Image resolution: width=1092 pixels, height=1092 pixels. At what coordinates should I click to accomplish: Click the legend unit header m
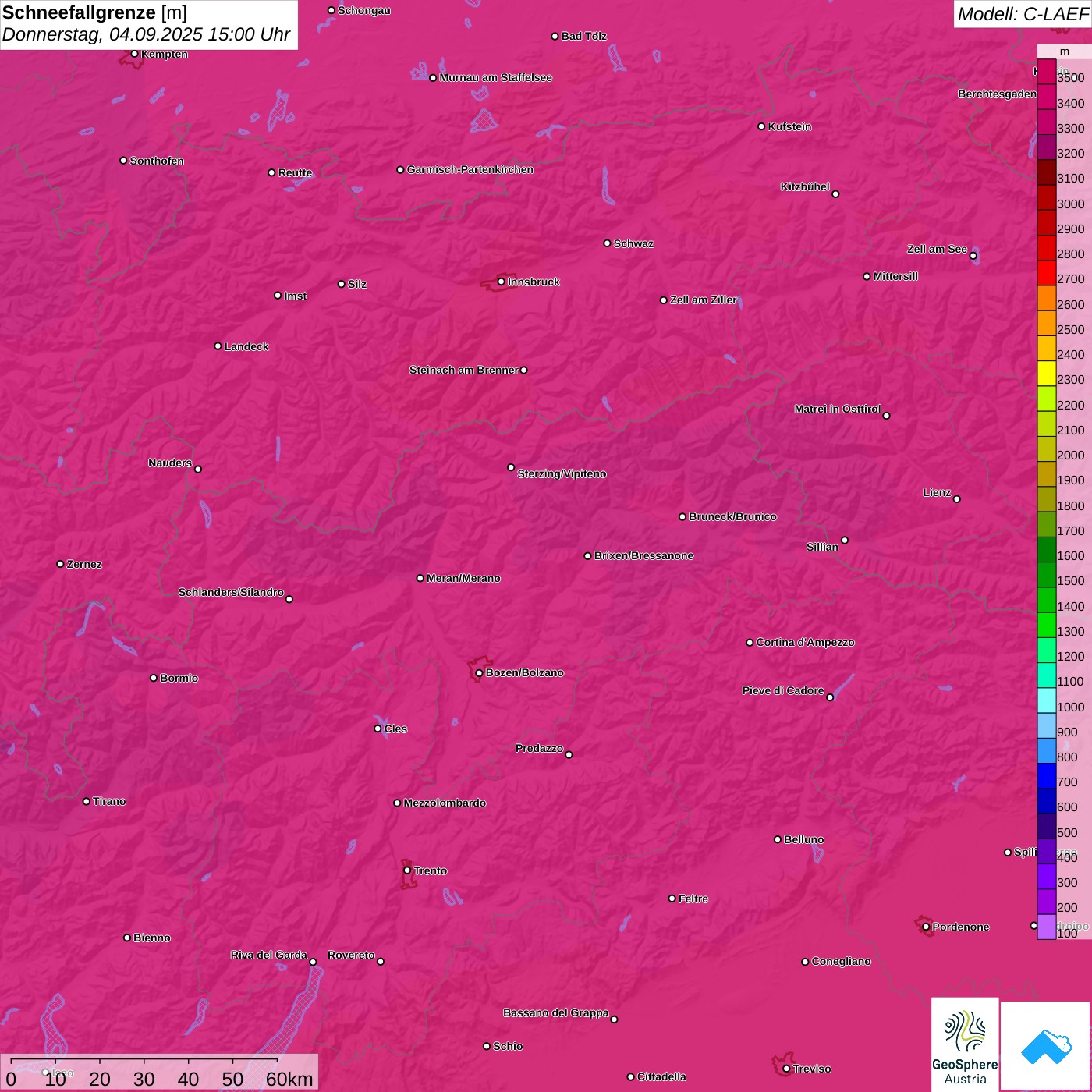(x=1064, y=51)
